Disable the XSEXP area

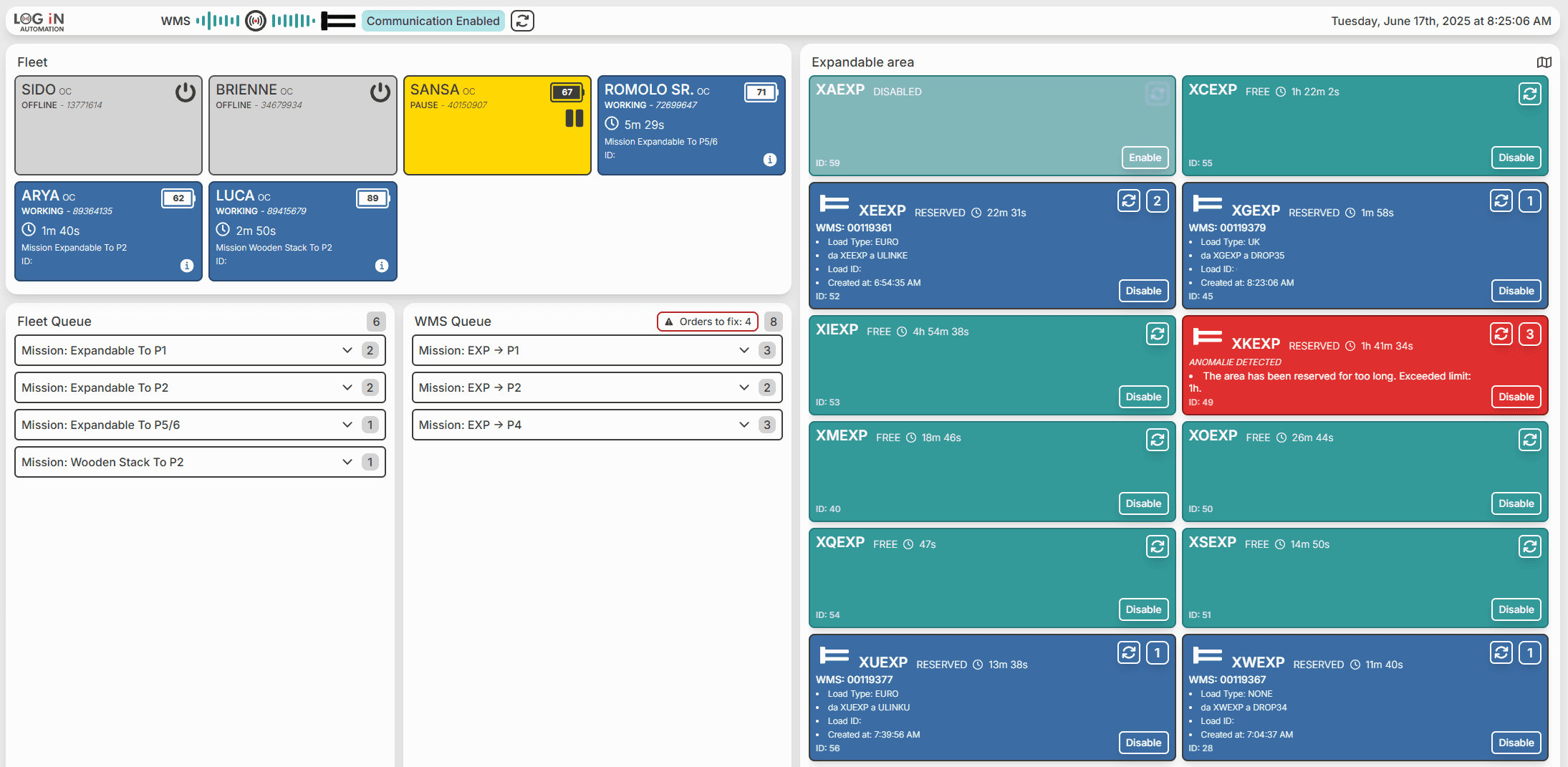click(1516, 609)
